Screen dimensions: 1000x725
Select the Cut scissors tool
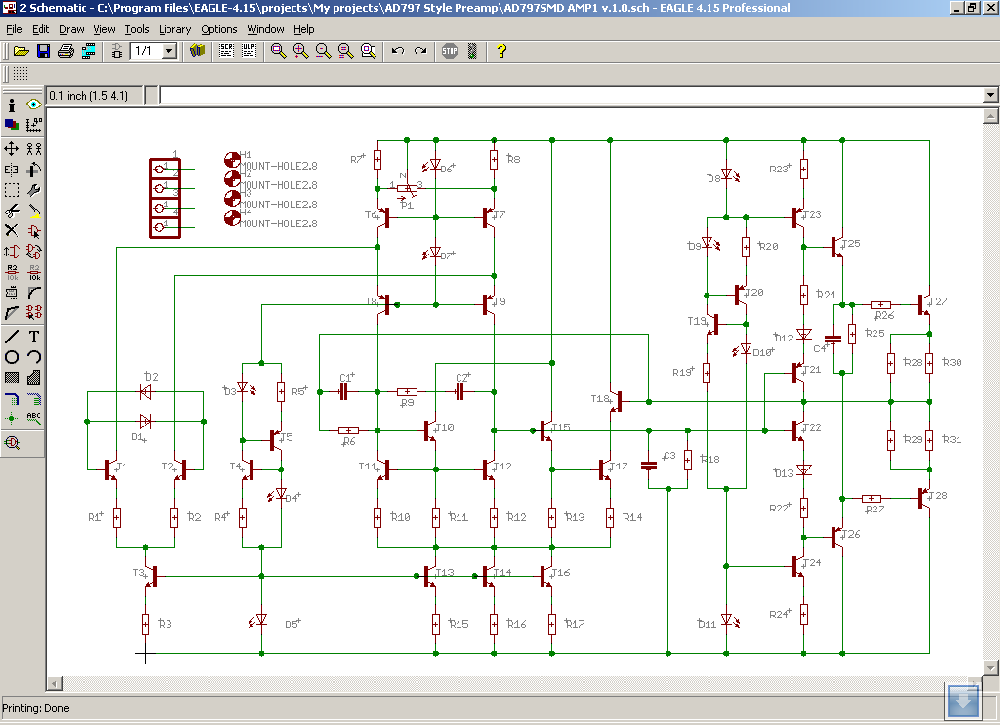[x=11, y=210]
